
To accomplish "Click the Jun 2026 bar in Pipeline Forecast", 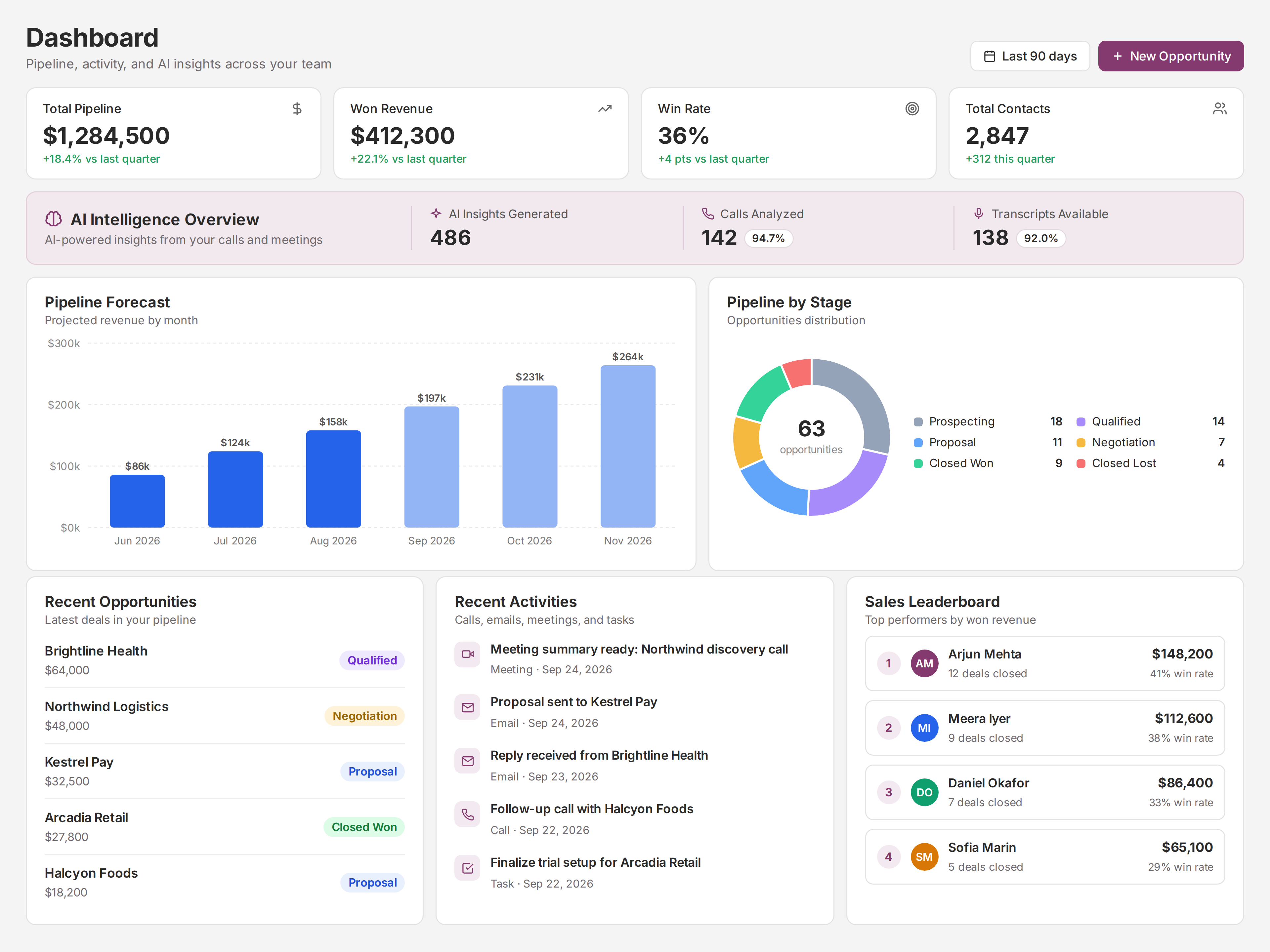I will pos(137,501).
